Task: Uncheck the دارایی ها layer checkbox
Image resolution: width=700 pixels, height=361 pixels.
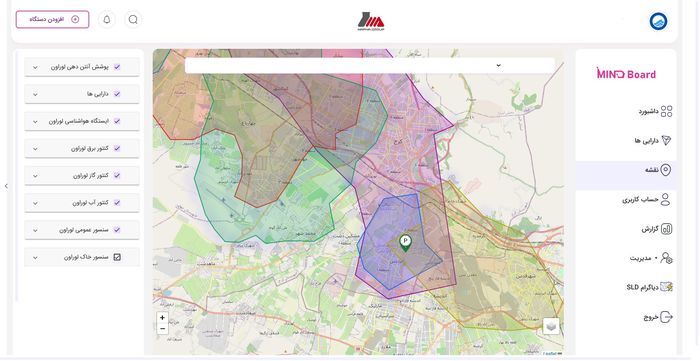Action: click(x=117, y=94)
